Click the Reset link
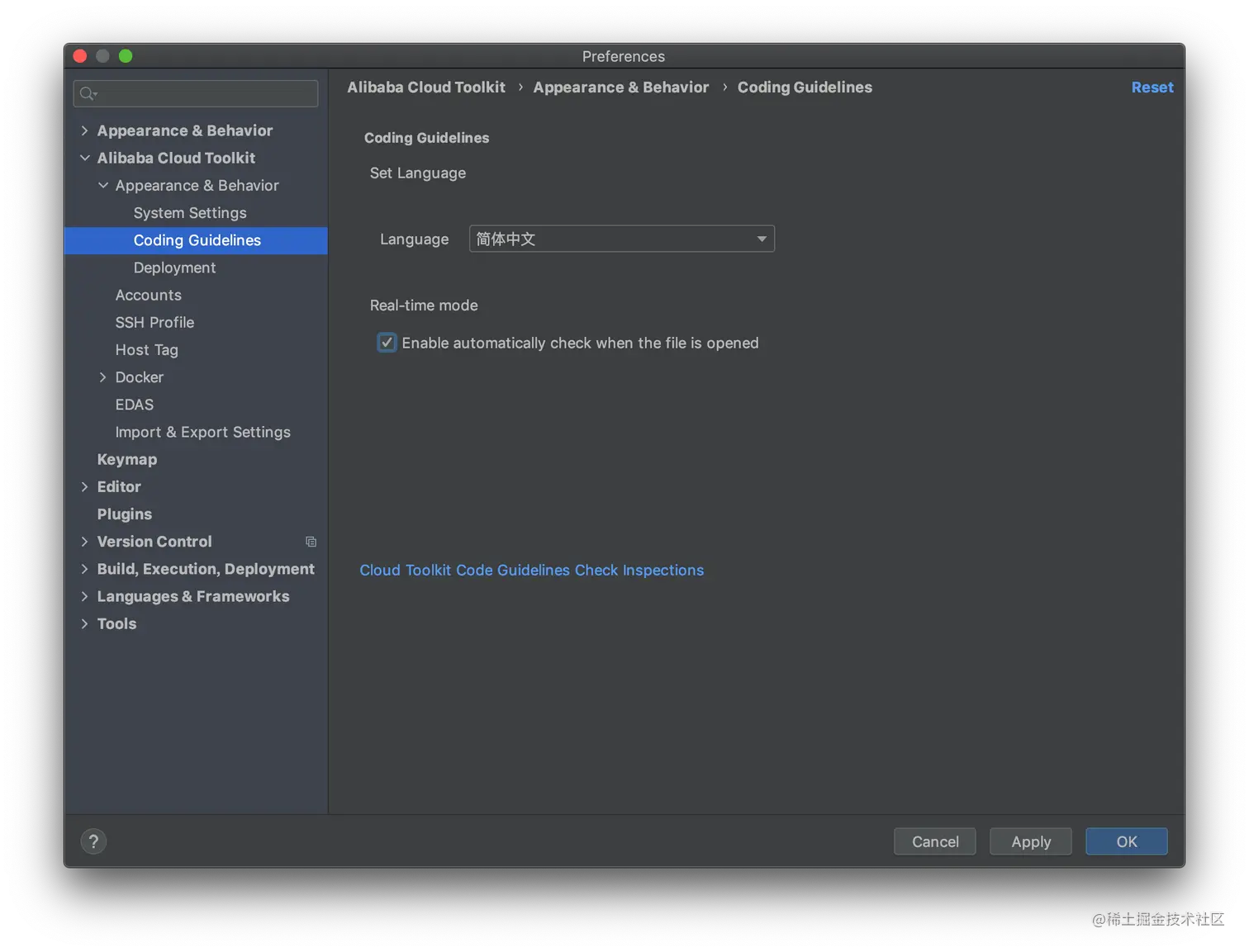1249x952 pixels. click(1152, 88)
